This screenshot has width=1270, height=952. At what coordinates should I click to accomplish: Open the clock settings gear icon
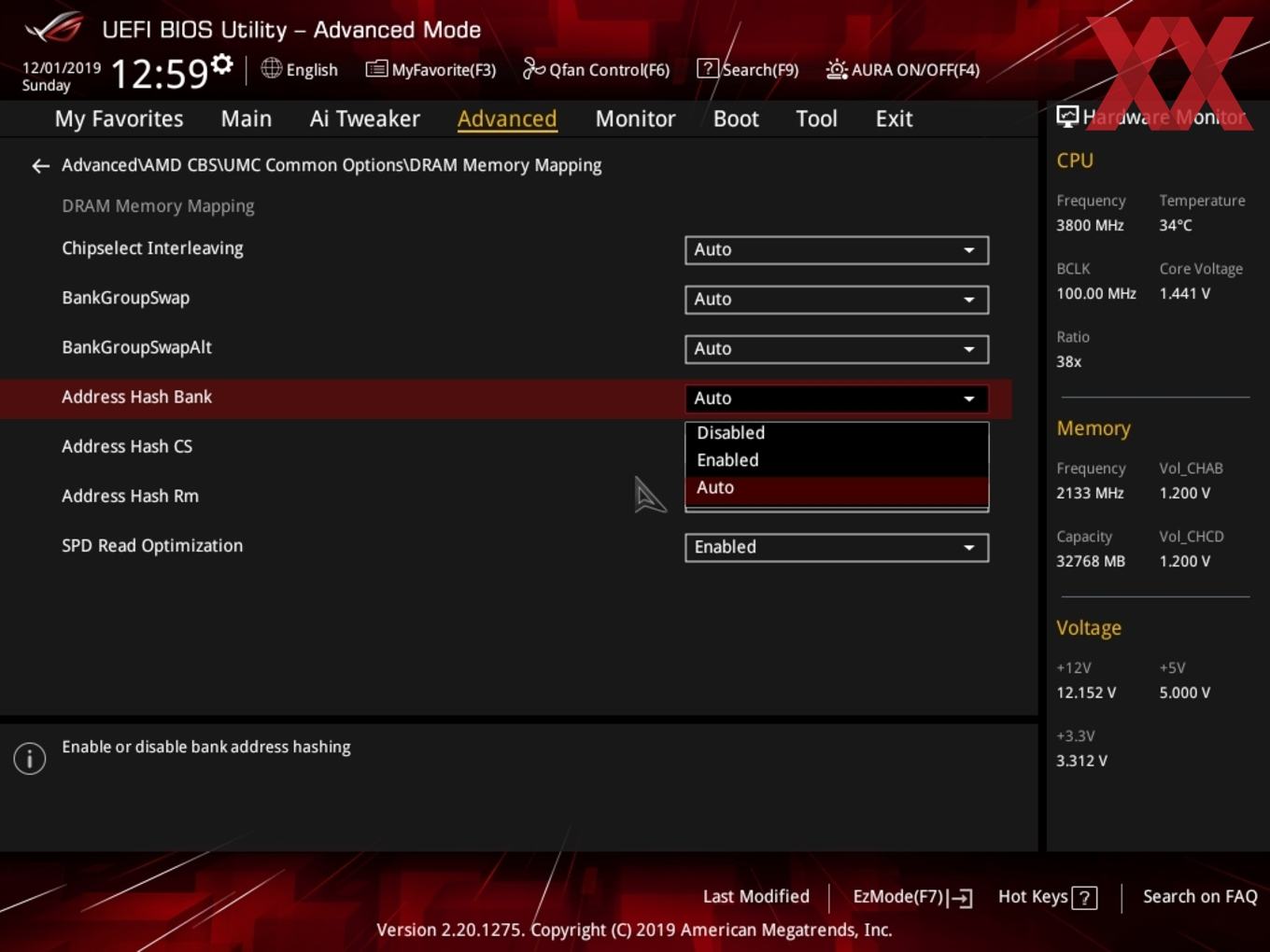tap(222, 63)
